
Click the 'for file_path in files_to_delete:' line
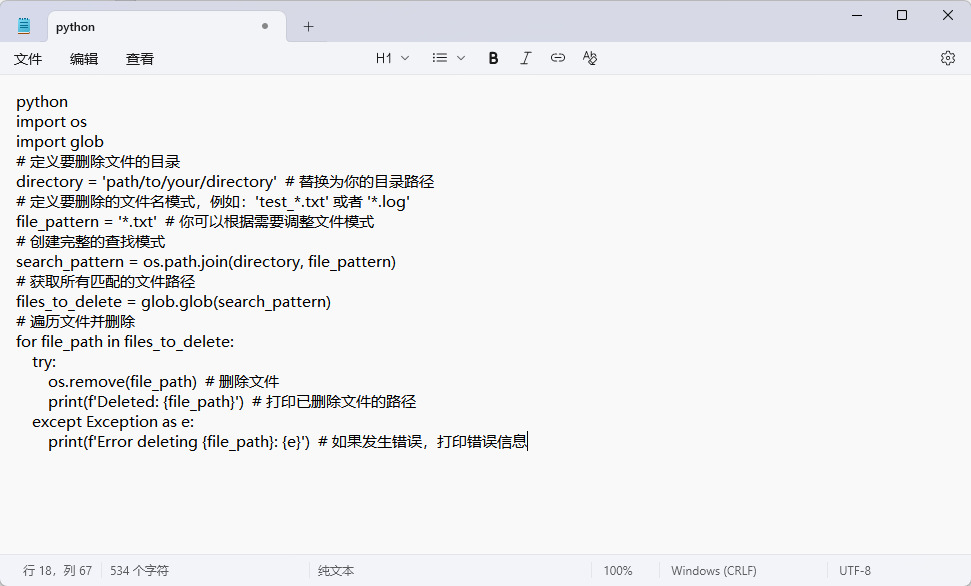125,341
